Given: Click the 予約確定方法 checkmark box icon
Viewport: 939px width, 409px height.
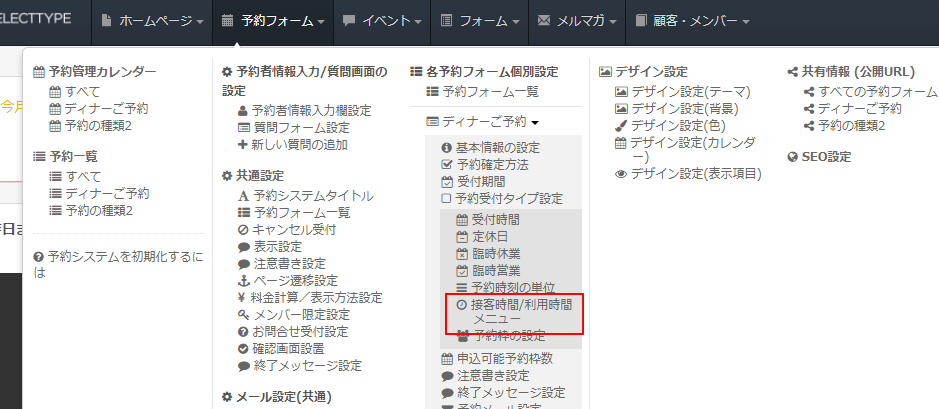Looking at the screenshot, I should [x=447, y=164].
